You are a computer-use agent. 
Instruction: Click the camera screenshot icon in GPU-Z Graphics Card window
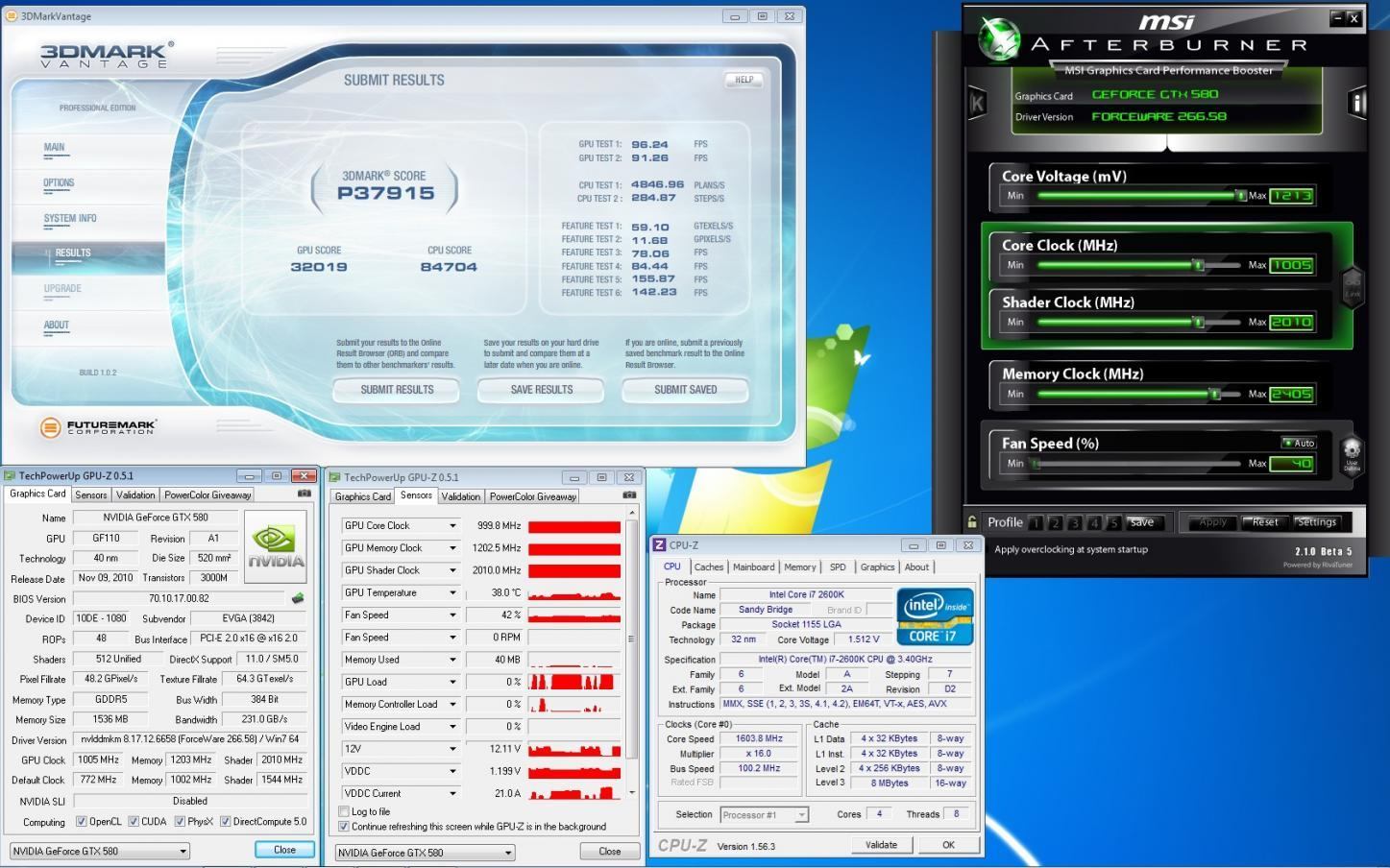(305, 494)
